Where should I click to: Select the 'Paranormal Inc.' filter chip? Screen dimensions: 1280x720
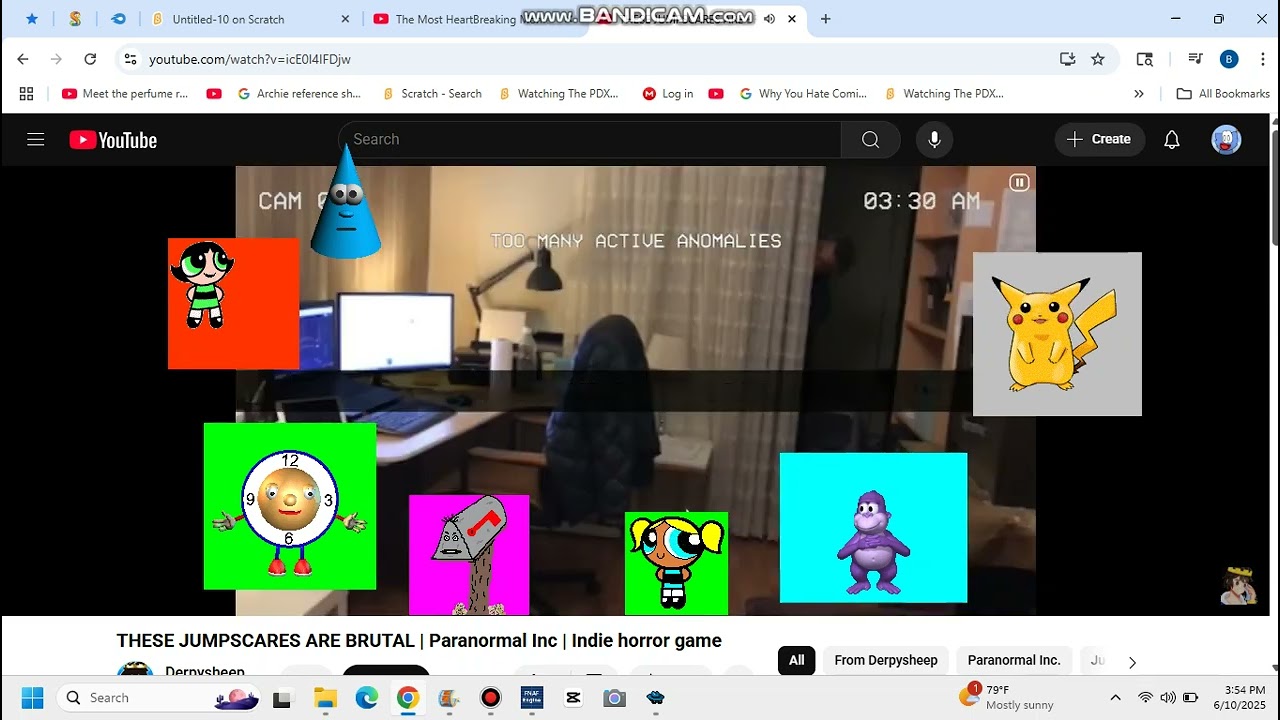[1014, 660]
